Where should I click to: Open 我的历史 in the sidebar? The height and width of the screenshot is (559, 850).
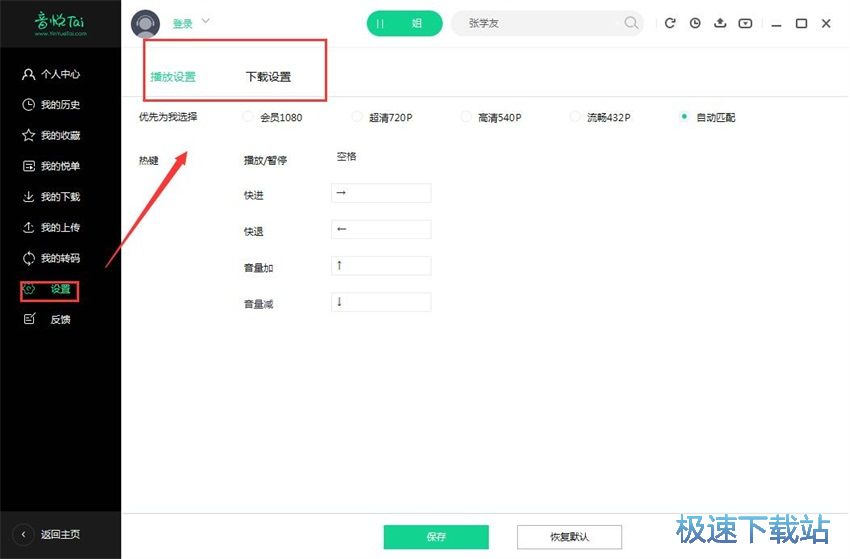coord(51,105)
